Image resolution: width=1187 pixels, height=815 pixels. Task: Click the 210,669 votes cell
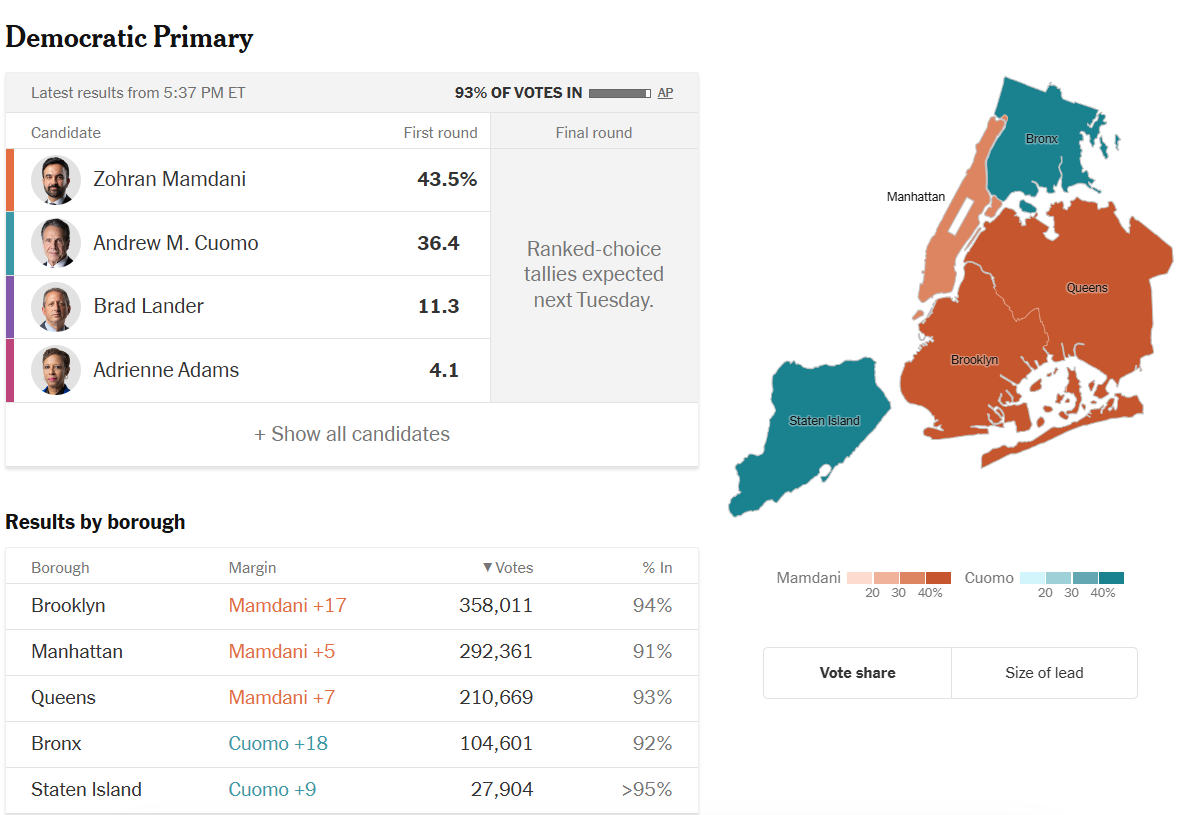point(496,698)
